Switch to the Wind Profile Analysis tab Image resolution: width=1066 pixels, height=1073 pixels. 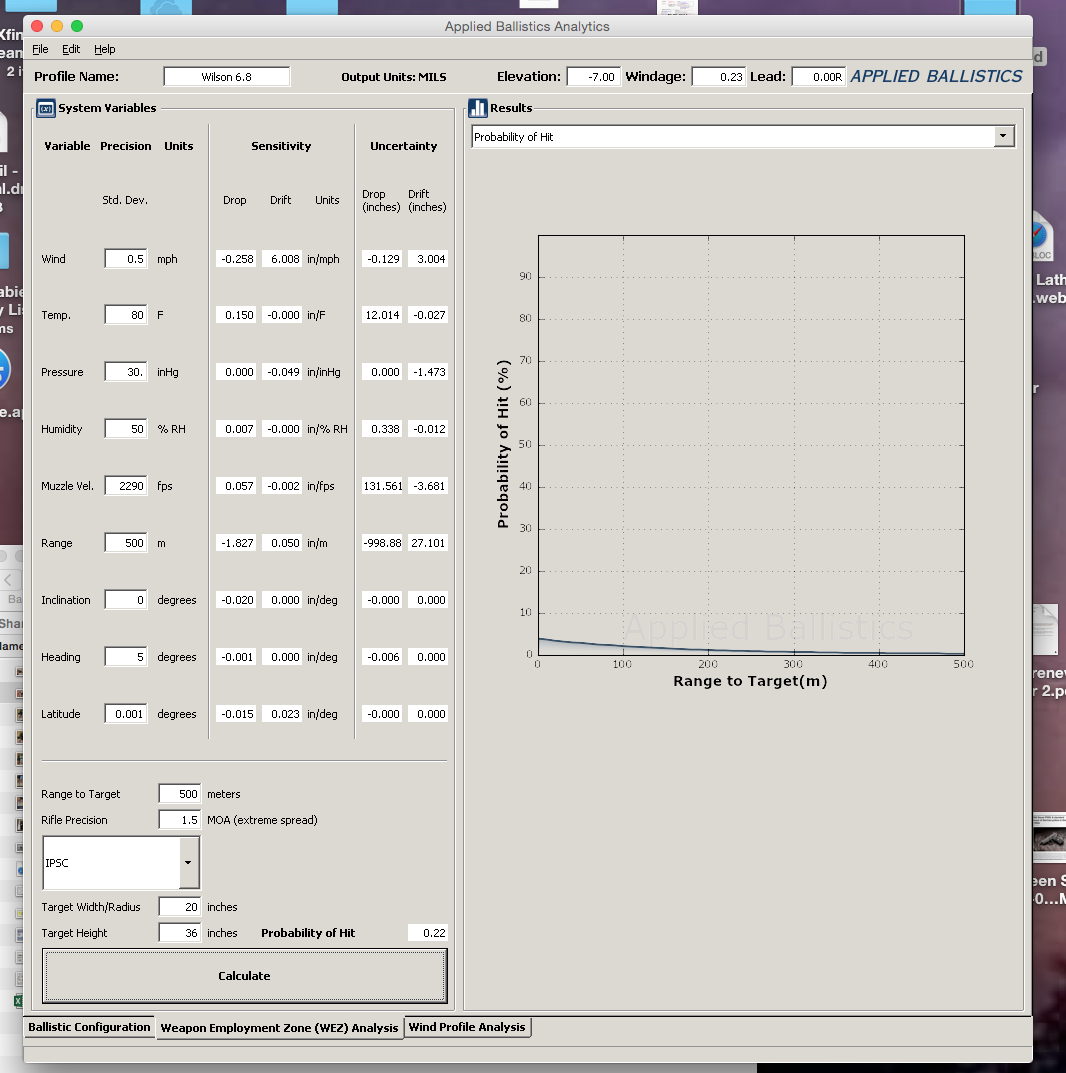point(467,1027)
